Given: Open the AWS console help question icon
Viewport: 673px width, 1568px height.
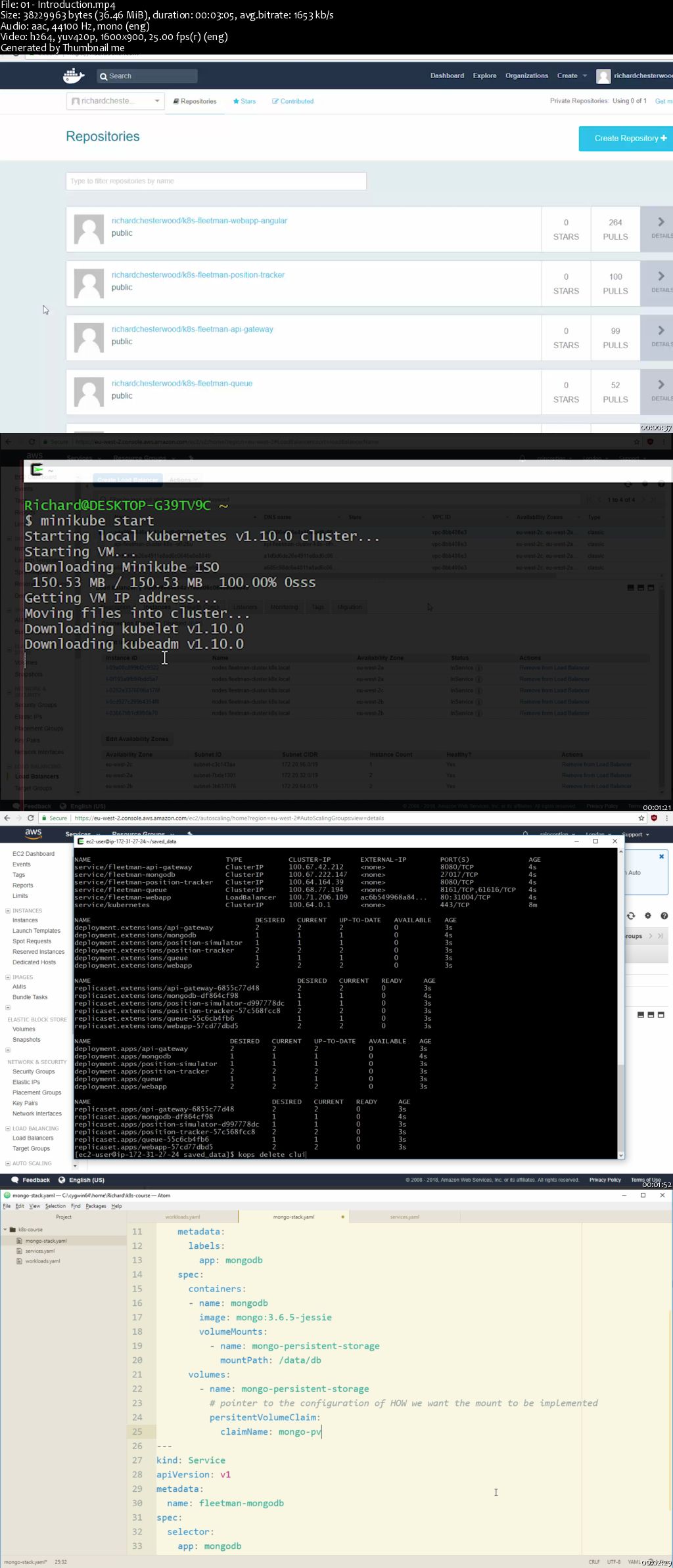Looking at the screenshot, I should (x=664, y=916).
